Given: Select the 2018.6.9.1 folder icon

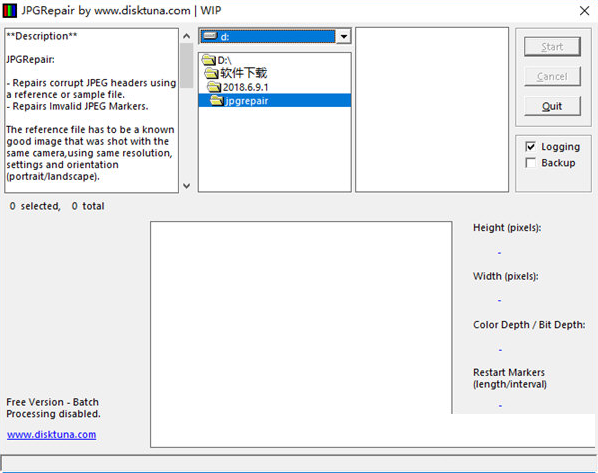Looking at the screenshot, I should point(214,87).
